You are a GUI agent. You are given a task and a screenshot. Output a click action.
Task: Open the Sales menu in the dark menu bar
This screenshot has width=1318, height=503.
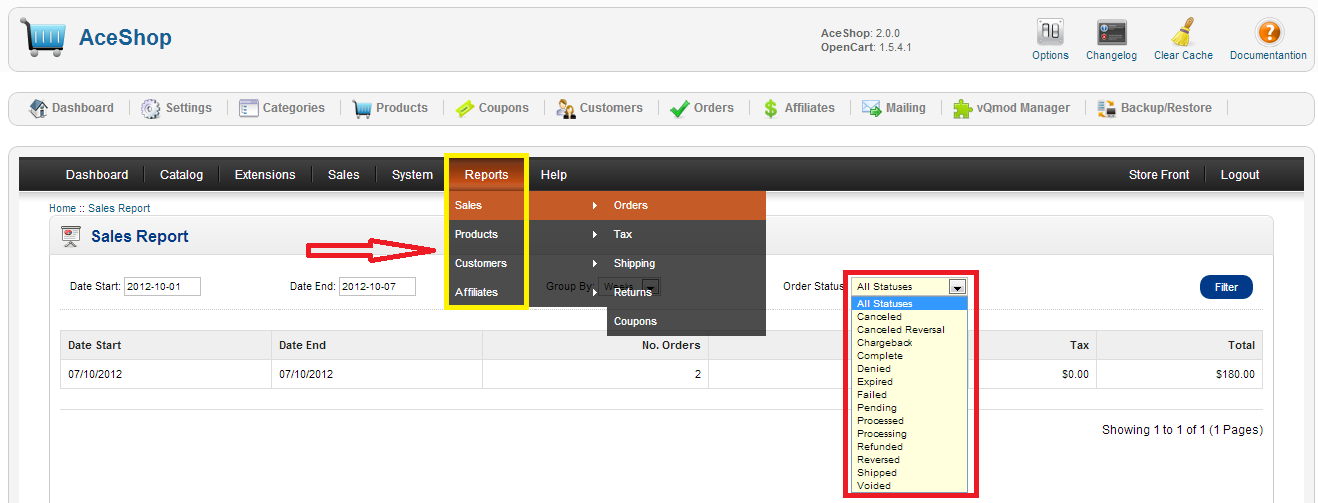(x=343, y=175)
